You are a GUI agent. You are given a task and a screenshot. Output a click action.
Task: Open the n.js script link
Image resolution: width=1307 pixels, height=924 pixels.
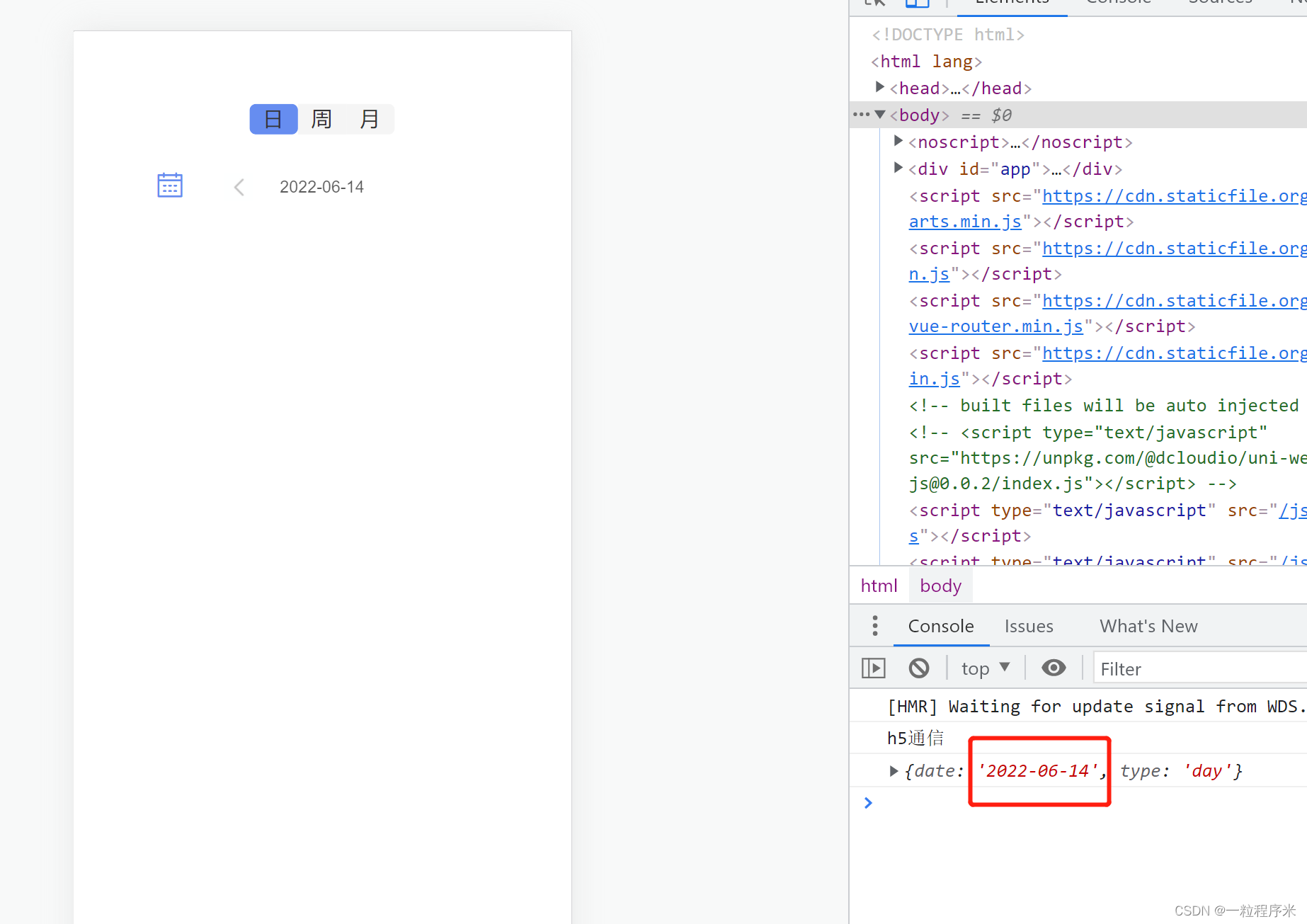click(x=929, y=274)
